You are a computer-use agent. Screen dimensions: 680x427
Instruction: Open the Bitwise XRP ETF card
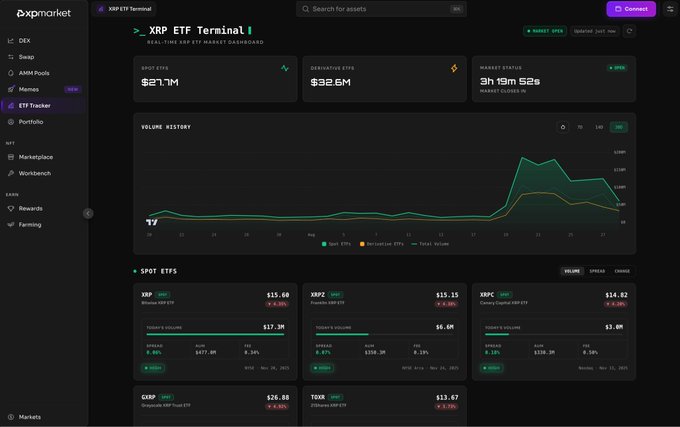tap(215, 332)
